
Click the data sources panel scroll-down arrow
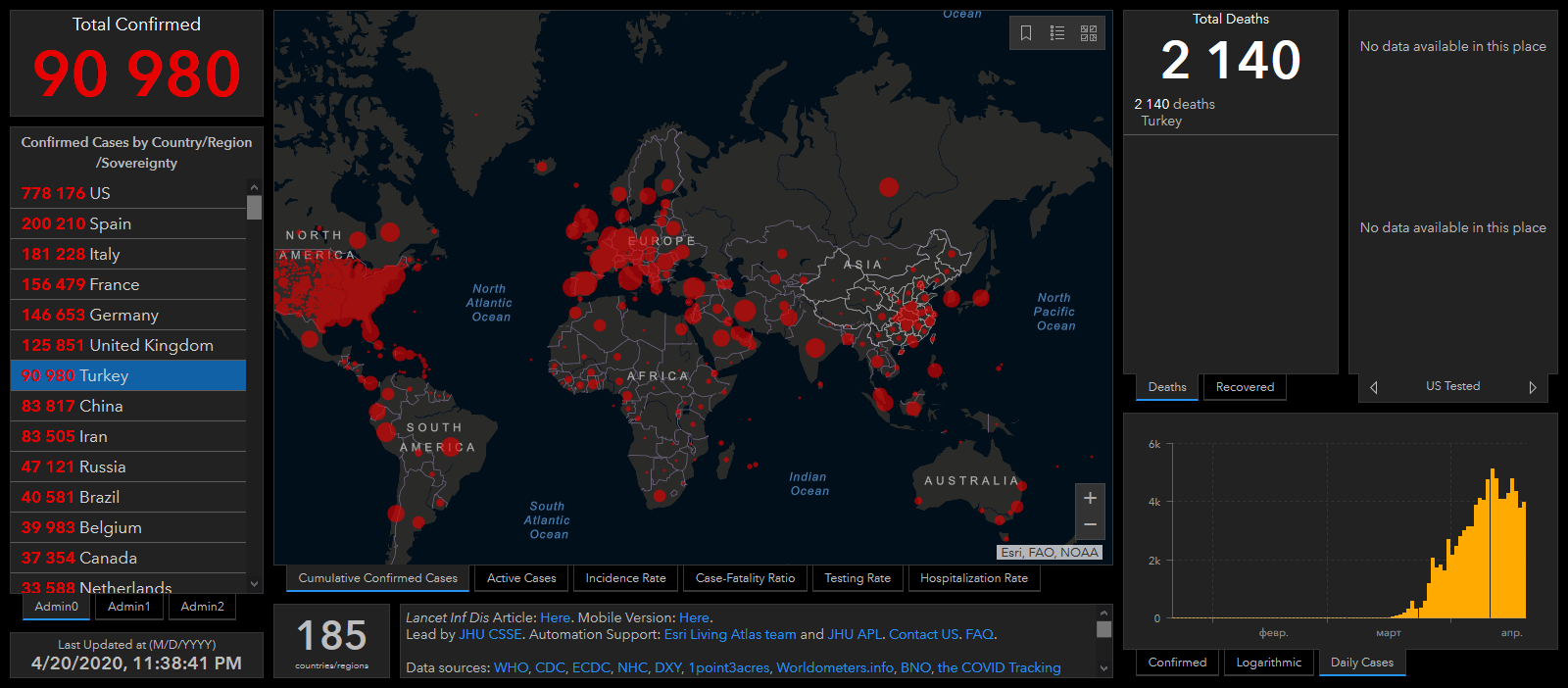1104,669
